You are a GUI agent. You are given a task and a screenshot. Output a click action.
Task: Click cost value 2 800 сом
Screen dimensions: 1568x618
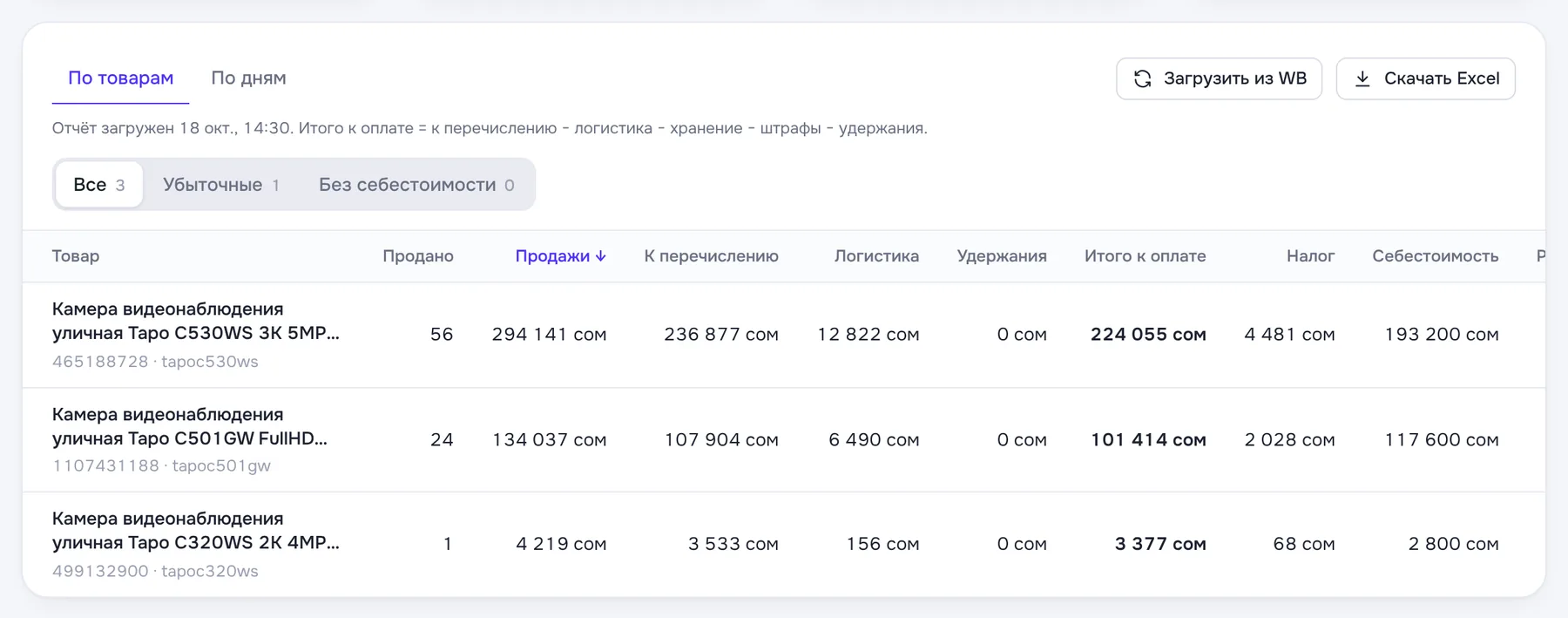click(x=1453, y=544)
